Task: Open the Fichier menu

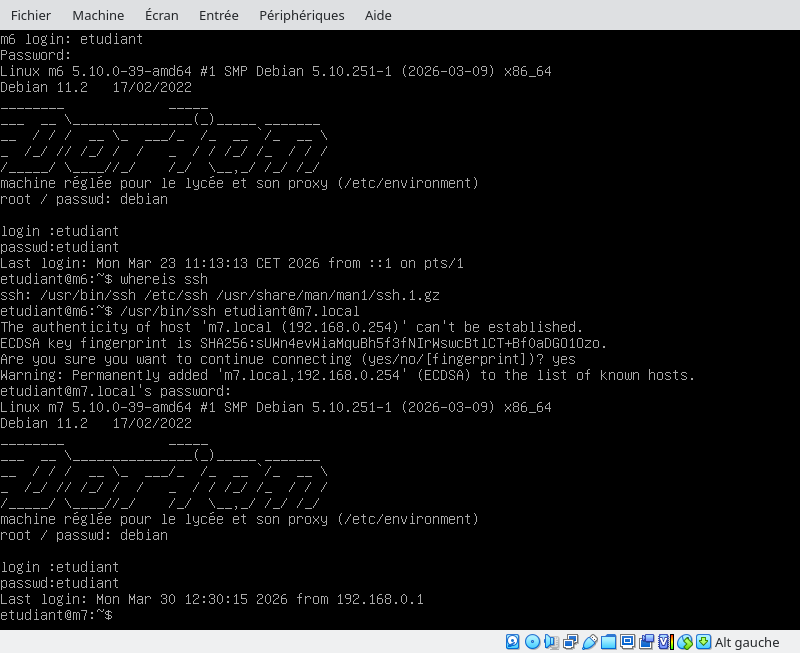Action: [31, 15]
